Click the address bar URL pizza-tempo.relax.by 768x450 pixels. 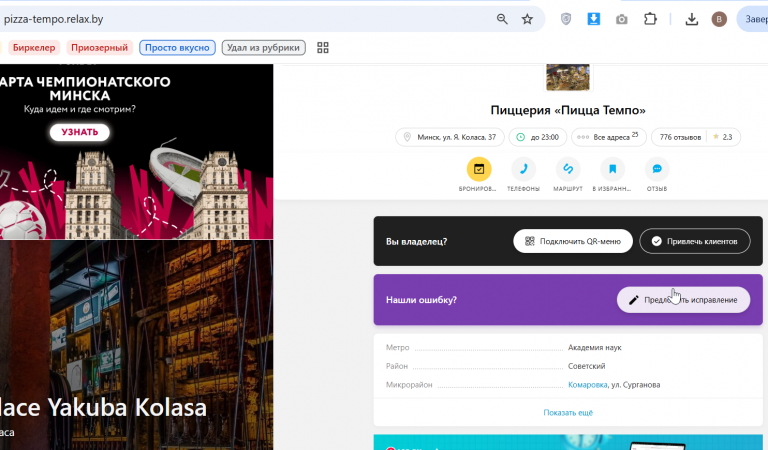pyautogui.click(x=53, y=19)
